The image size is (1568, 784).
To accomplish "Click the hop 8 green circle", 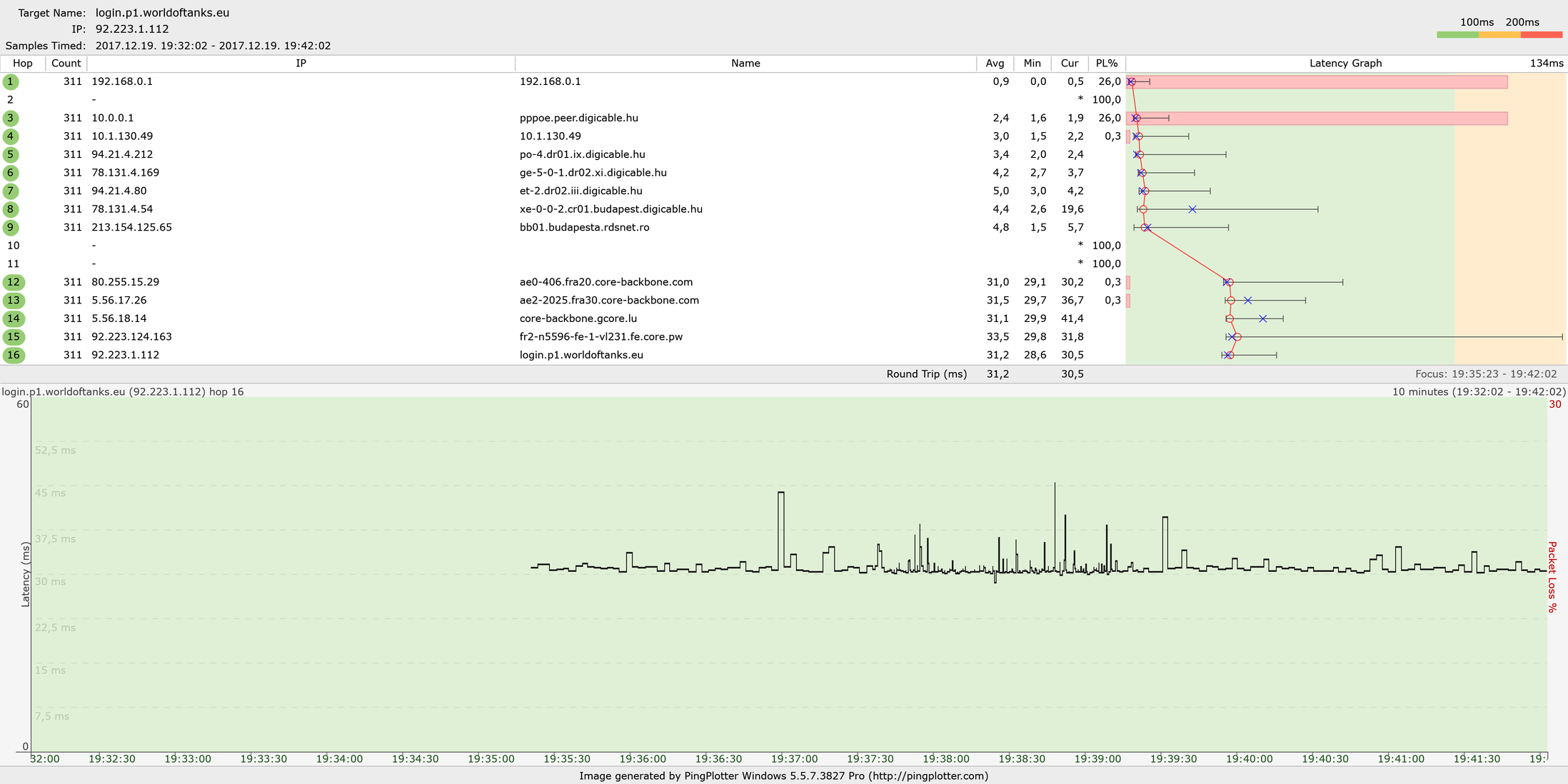I will coord(11,209).
